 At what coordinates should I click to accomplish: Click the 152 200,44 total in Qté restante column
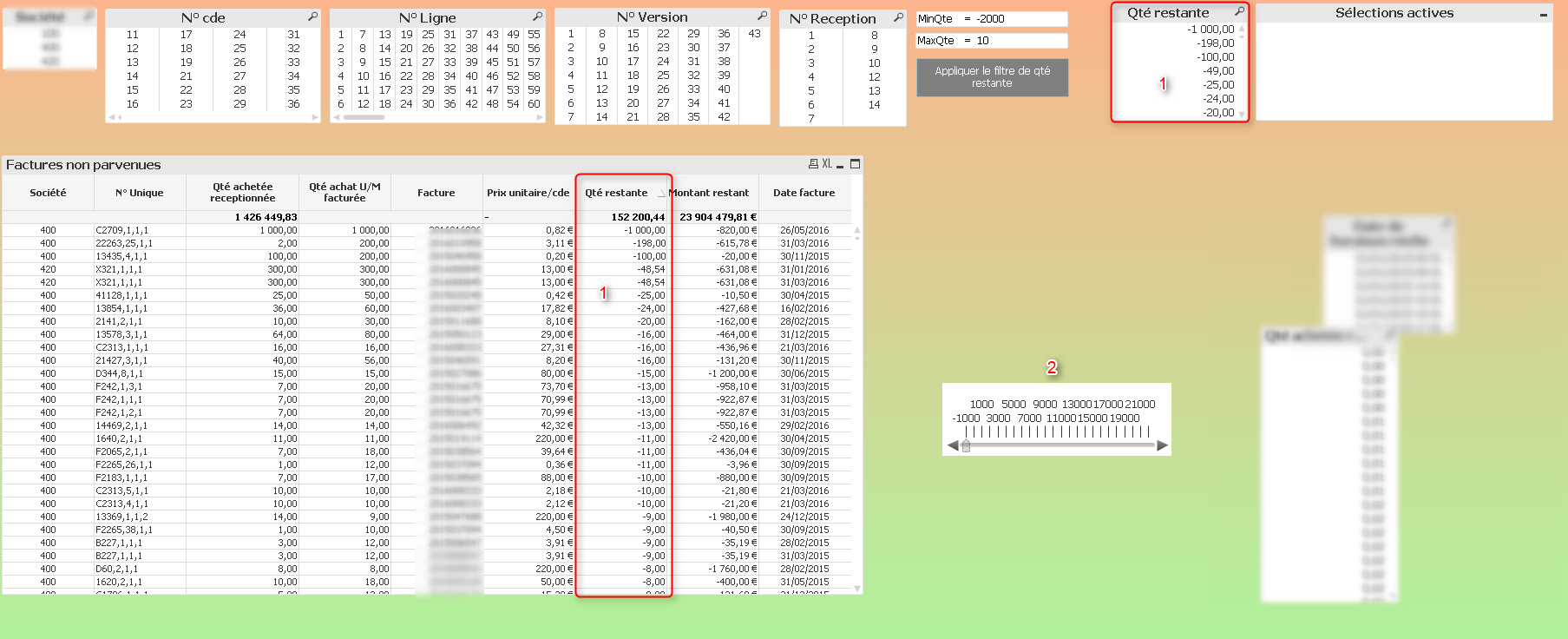[x=638, y=217]
